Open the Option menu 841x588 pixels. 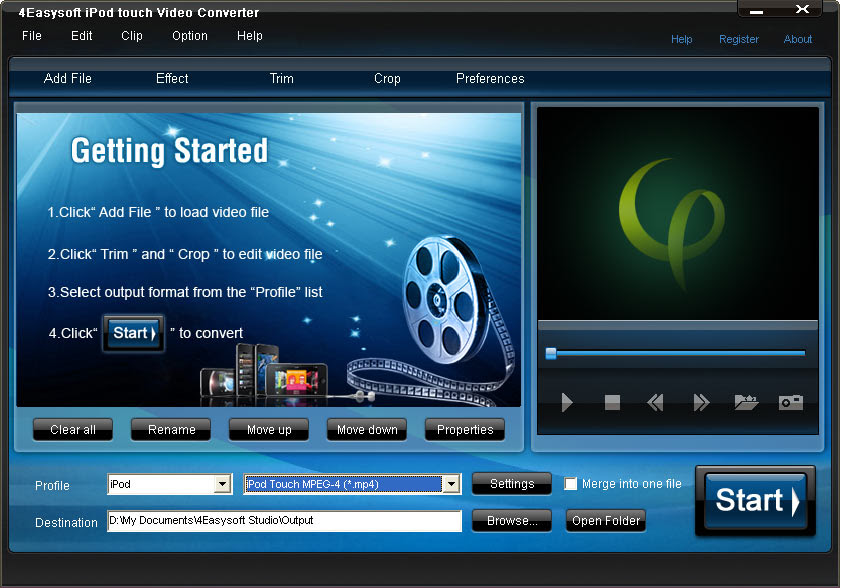pos(189,36)
